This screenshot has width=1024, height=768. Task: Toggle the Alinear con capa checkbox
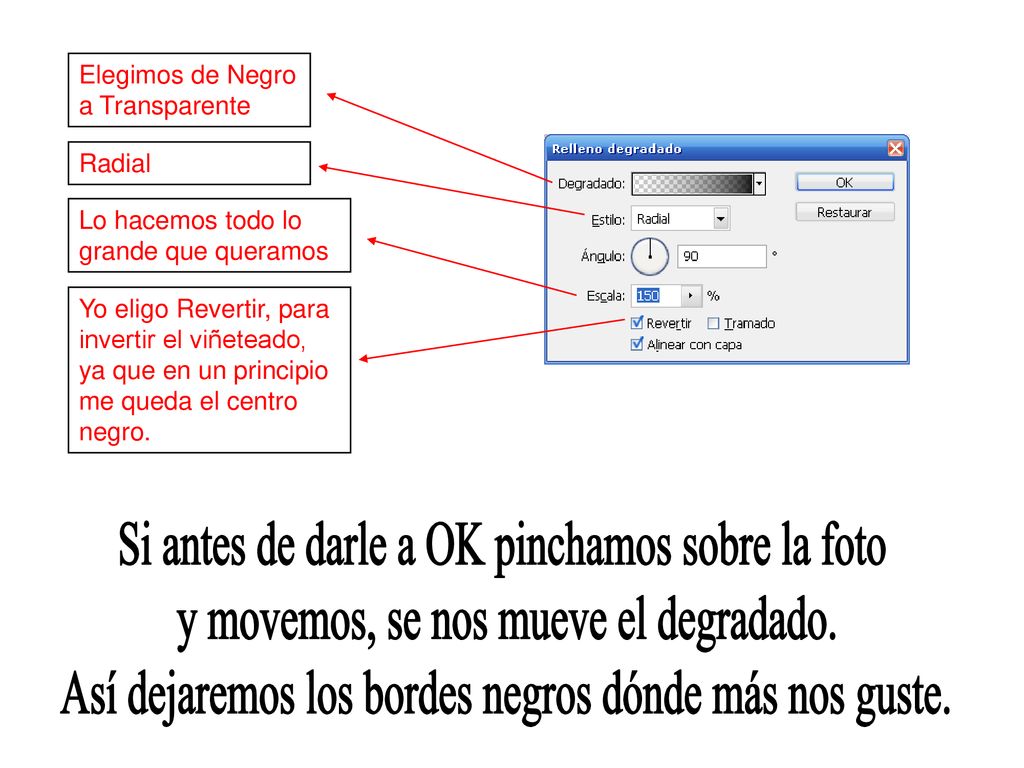(x=637, y=344)
